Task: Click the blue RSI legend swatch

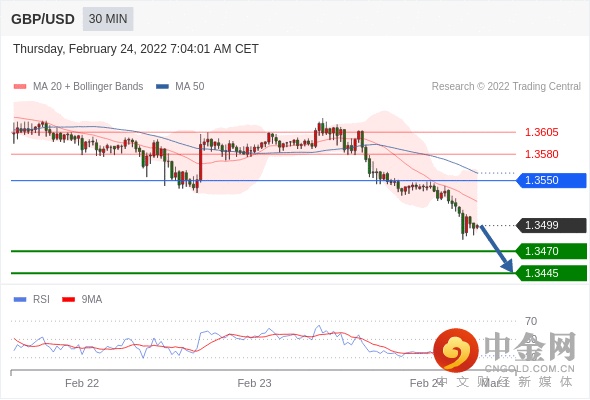Action: 20,300
